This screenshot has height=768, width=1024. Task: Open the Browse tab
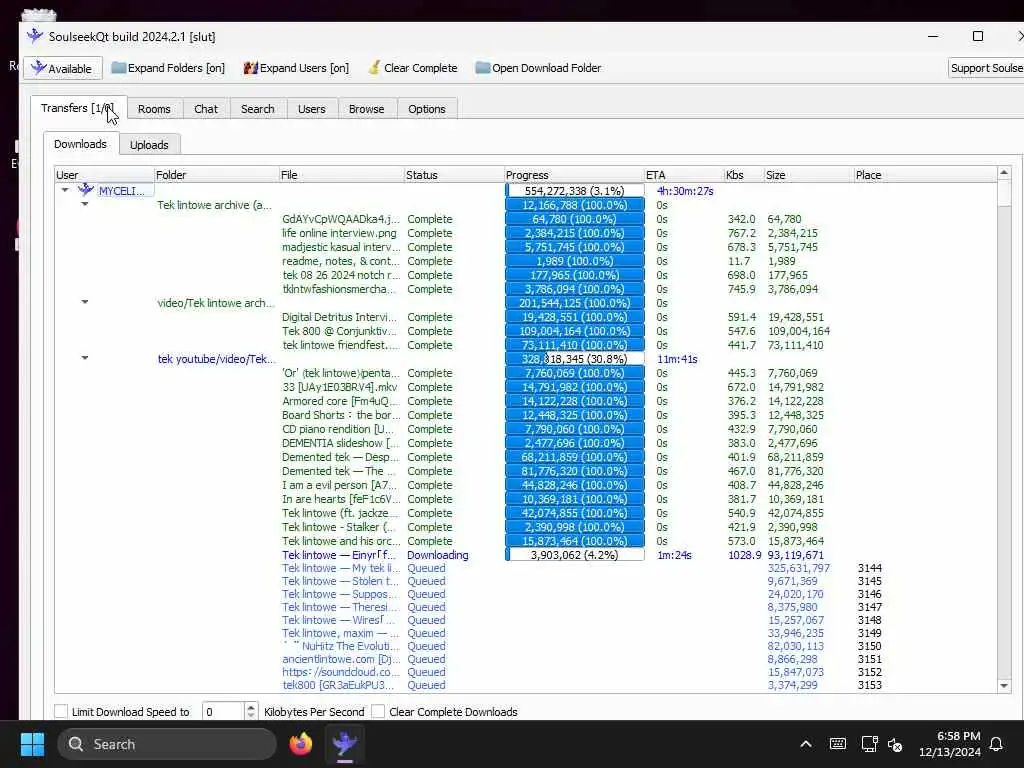pyautogui.click(x=366, y=109)
